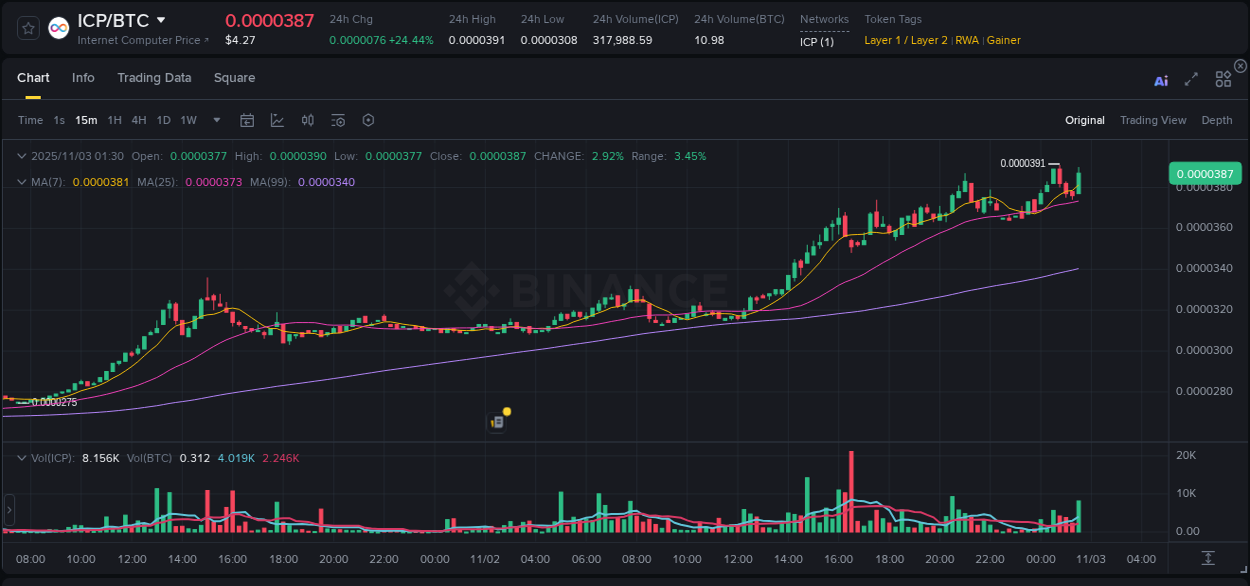Open the Gainer token tag link
This screenshot has width=1250, height=586.
coord(1004,40)
